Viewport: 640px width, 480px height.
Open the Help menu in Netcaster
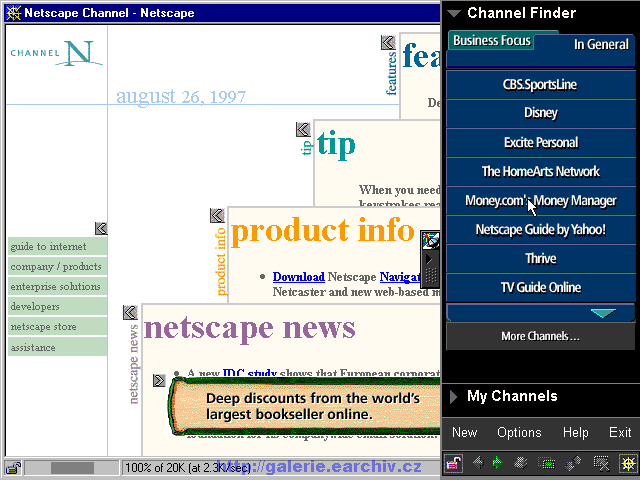(x=576, y=432)
